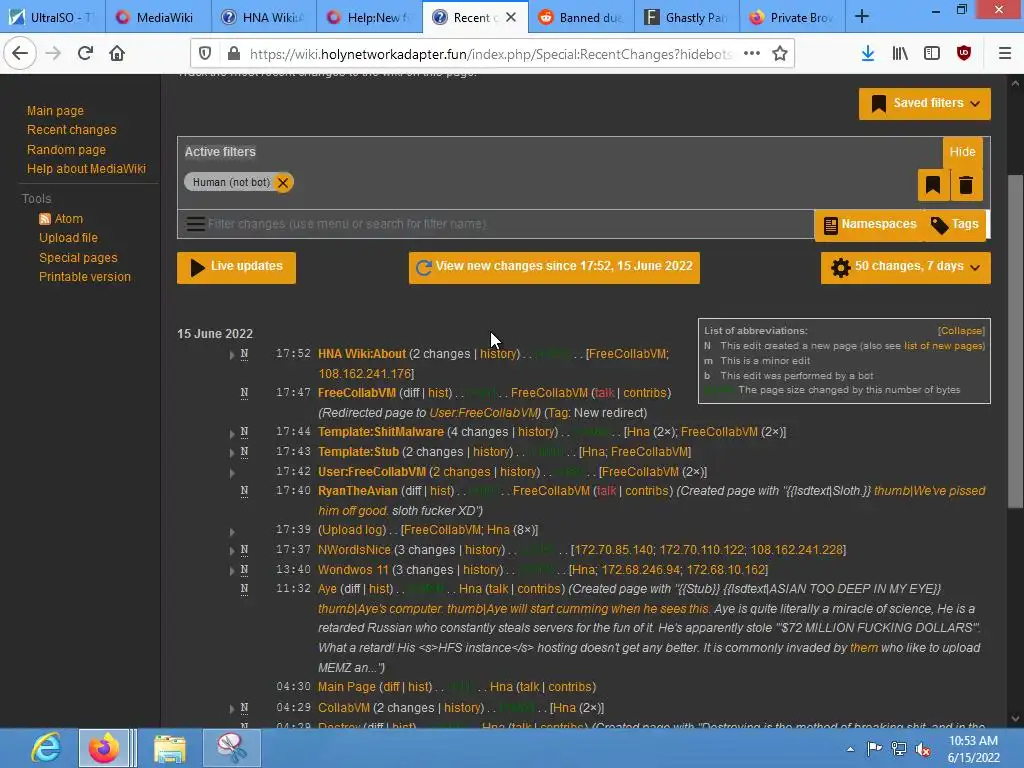Open the Tags filter menu
The height and width of the screenshot is (768, 1024).
pos(955,225)
